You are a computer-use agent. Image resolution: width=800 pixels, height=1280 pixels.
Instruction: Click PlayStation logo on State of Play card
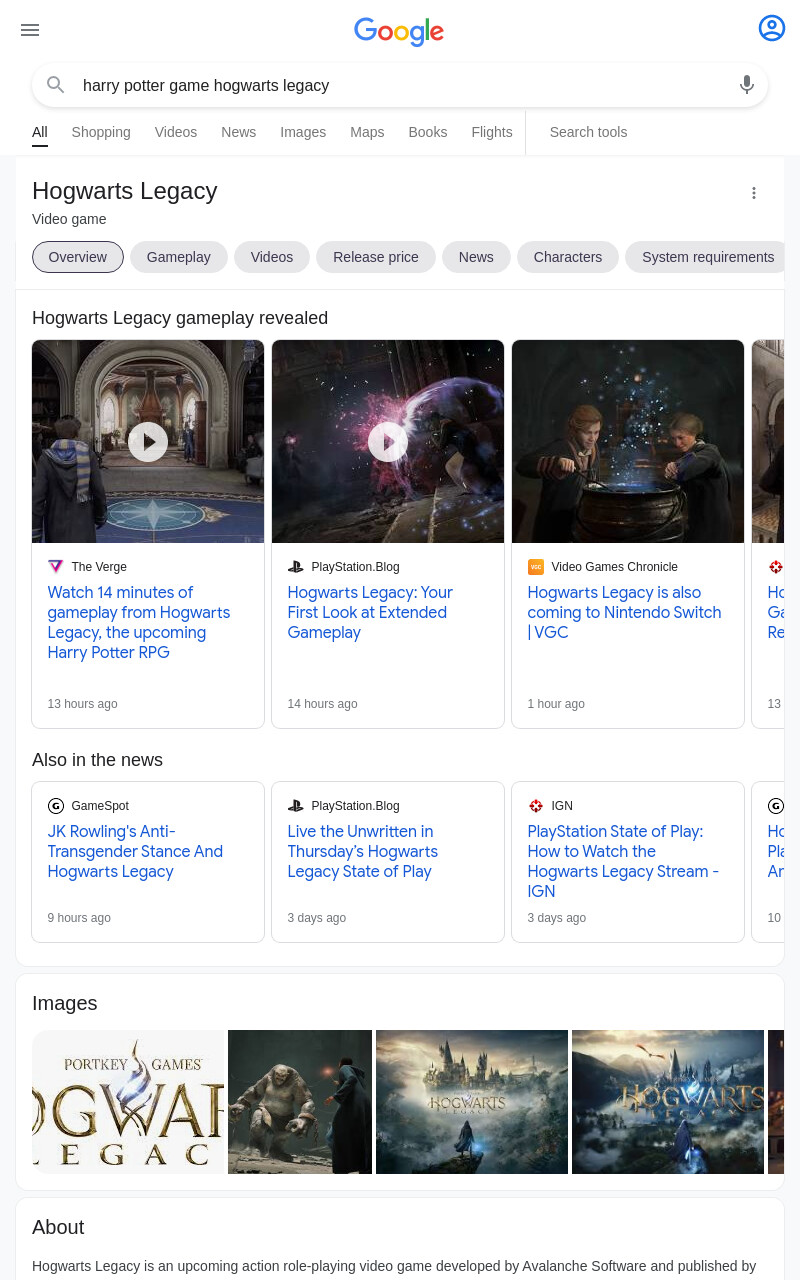click(x=296, y=806)
